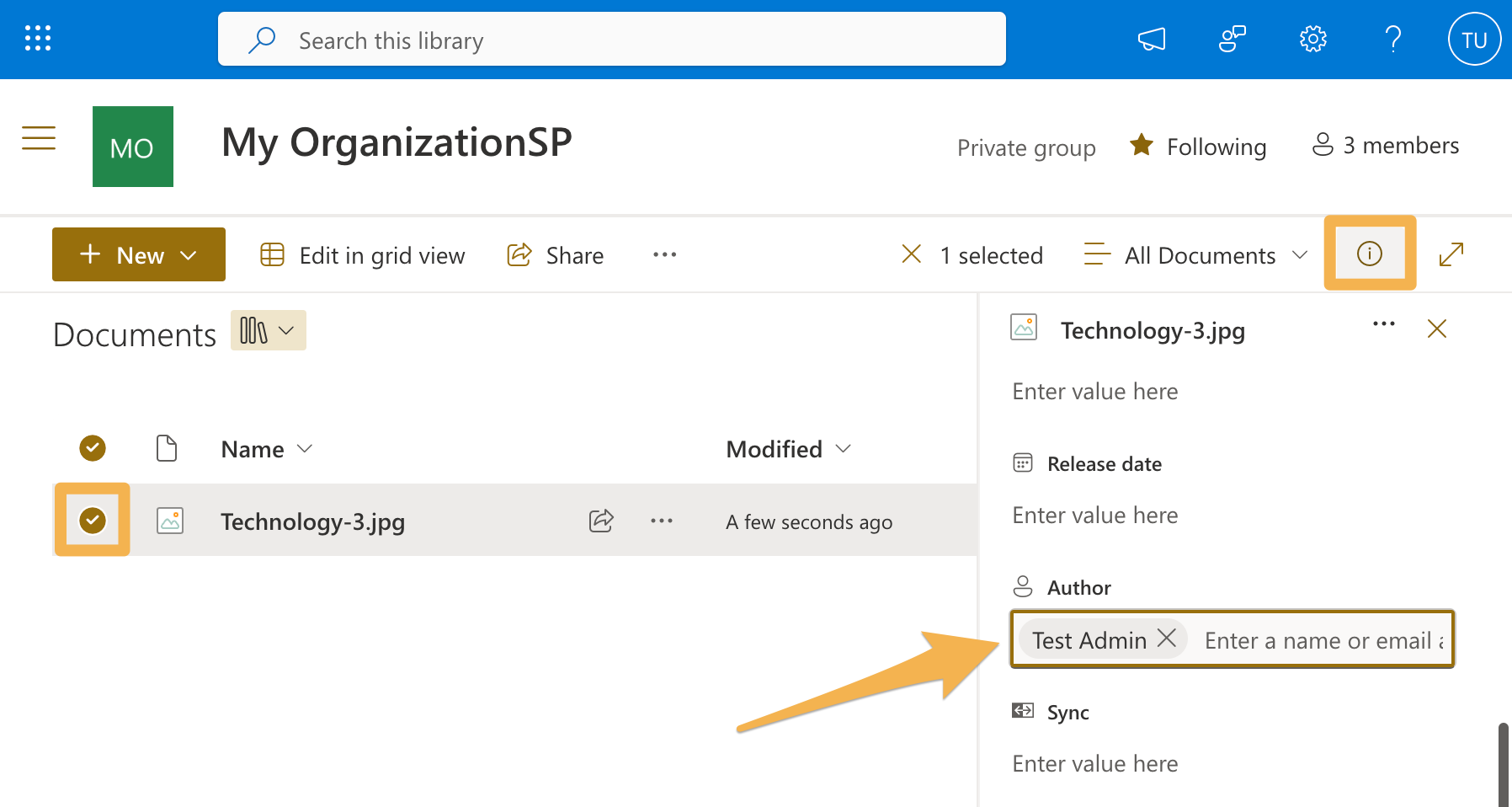Screen dimensions: 1512x807
Task: Open the Microsoft 365 app launcher
Action: 37,38
